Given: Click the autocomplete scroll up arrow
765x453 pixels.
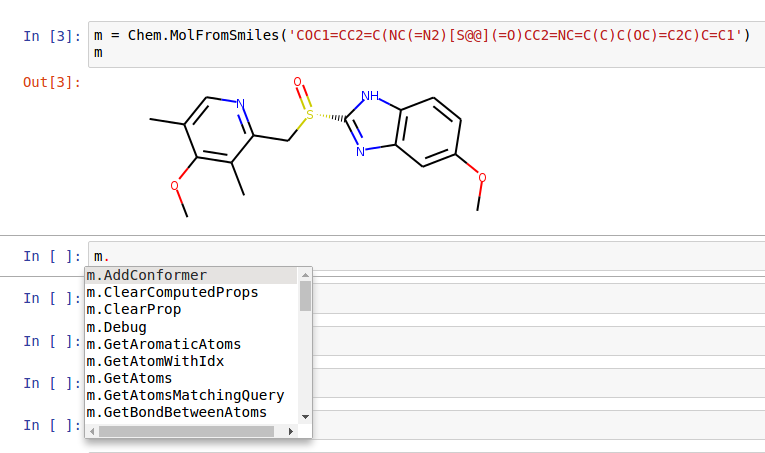Looking at the screenshot, I should [305, 275].
